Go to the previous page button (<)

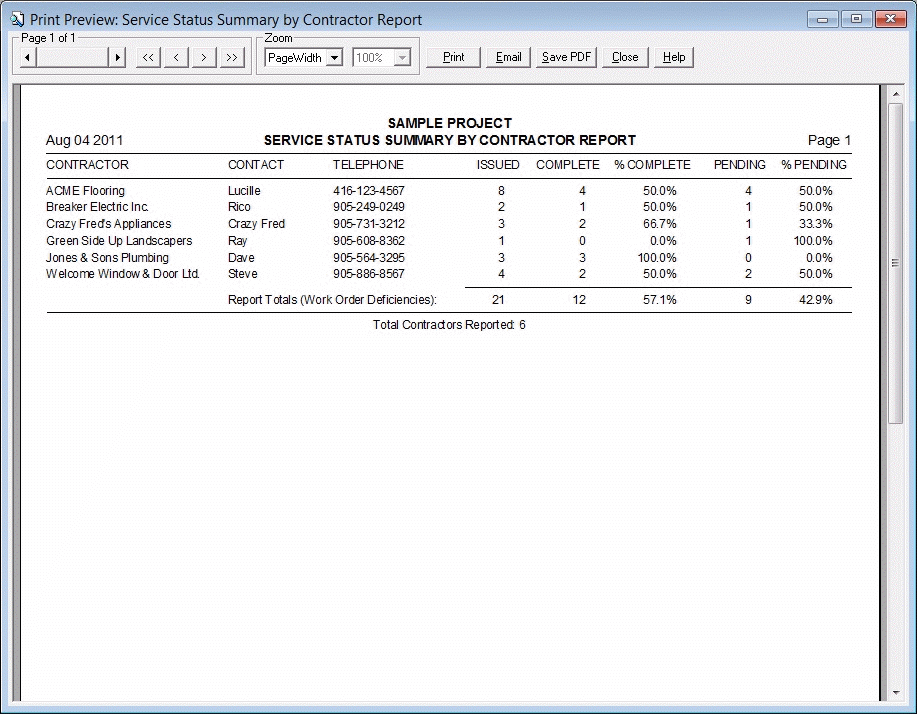[176, 57]
